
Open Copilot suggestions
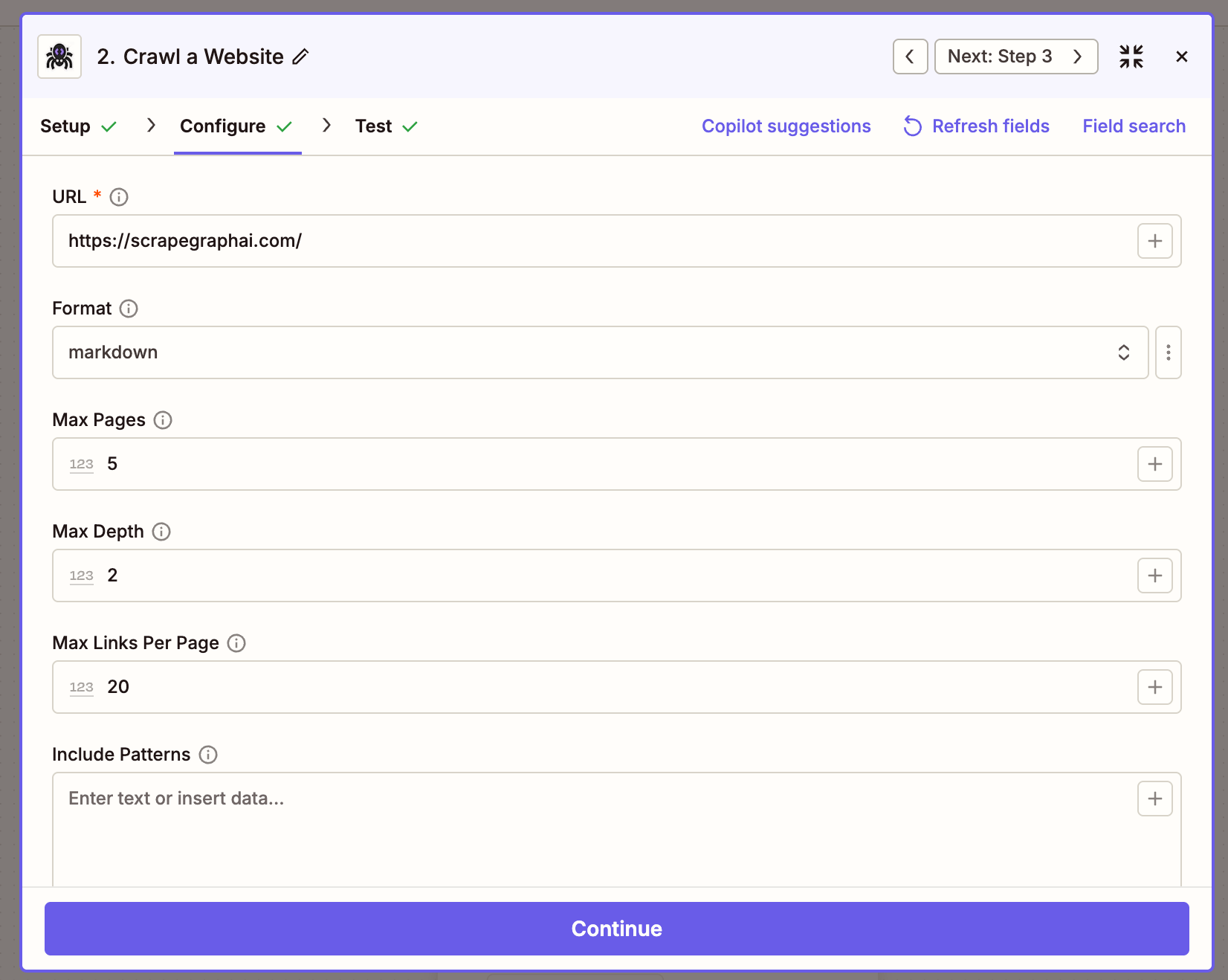(786, 126)
